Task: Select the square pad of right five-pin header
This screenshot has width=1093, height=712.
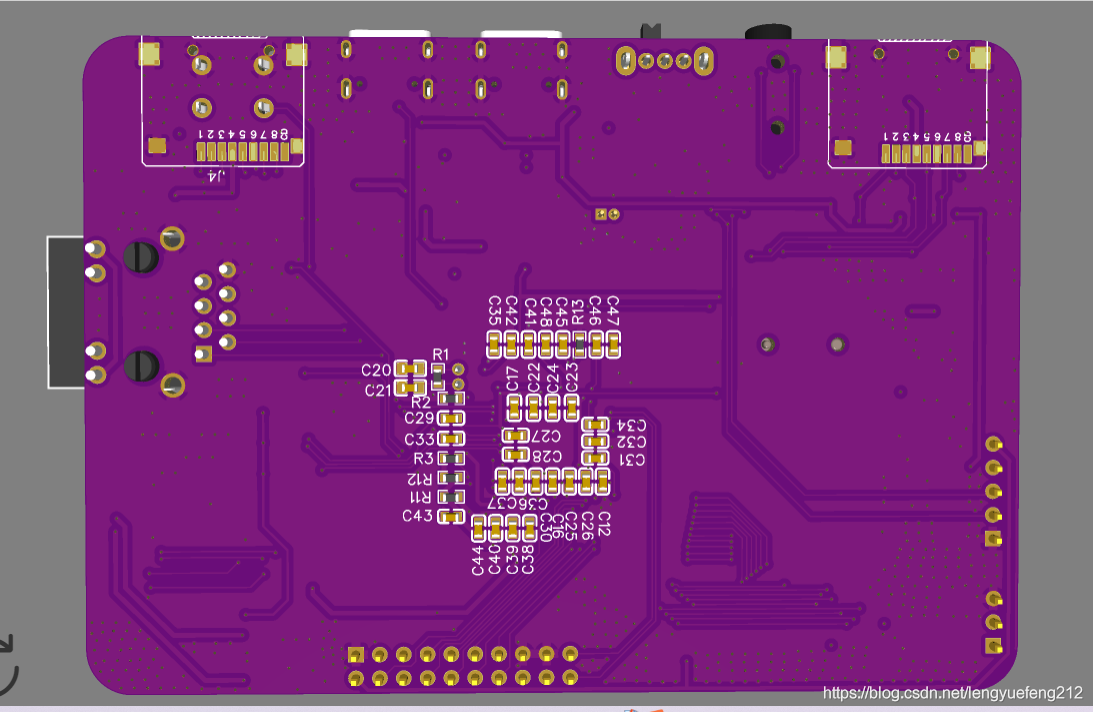Action: [993, 539]
